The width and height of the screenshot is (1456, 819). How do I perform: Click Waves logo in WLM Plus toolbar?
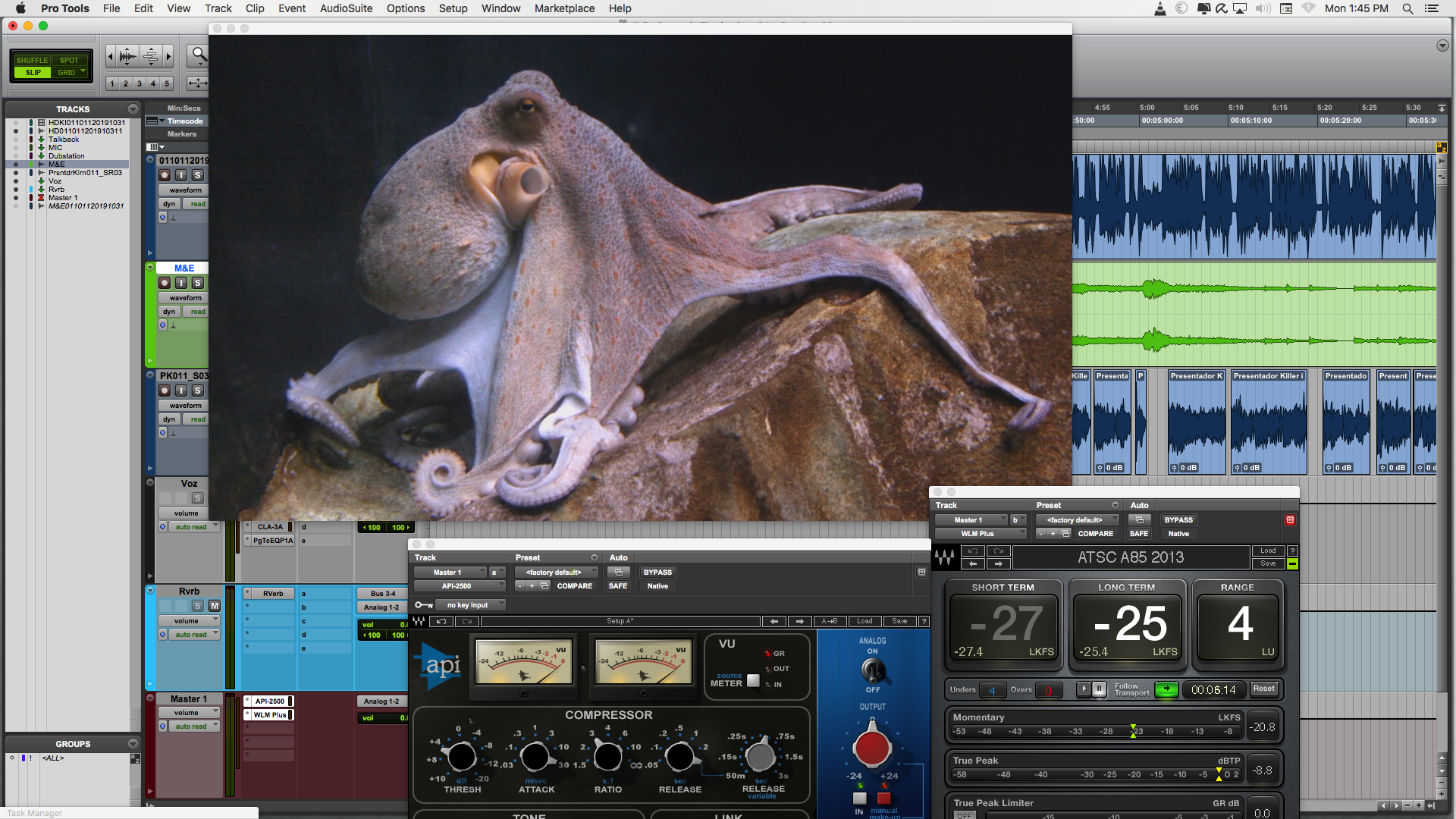click(945, 558)
